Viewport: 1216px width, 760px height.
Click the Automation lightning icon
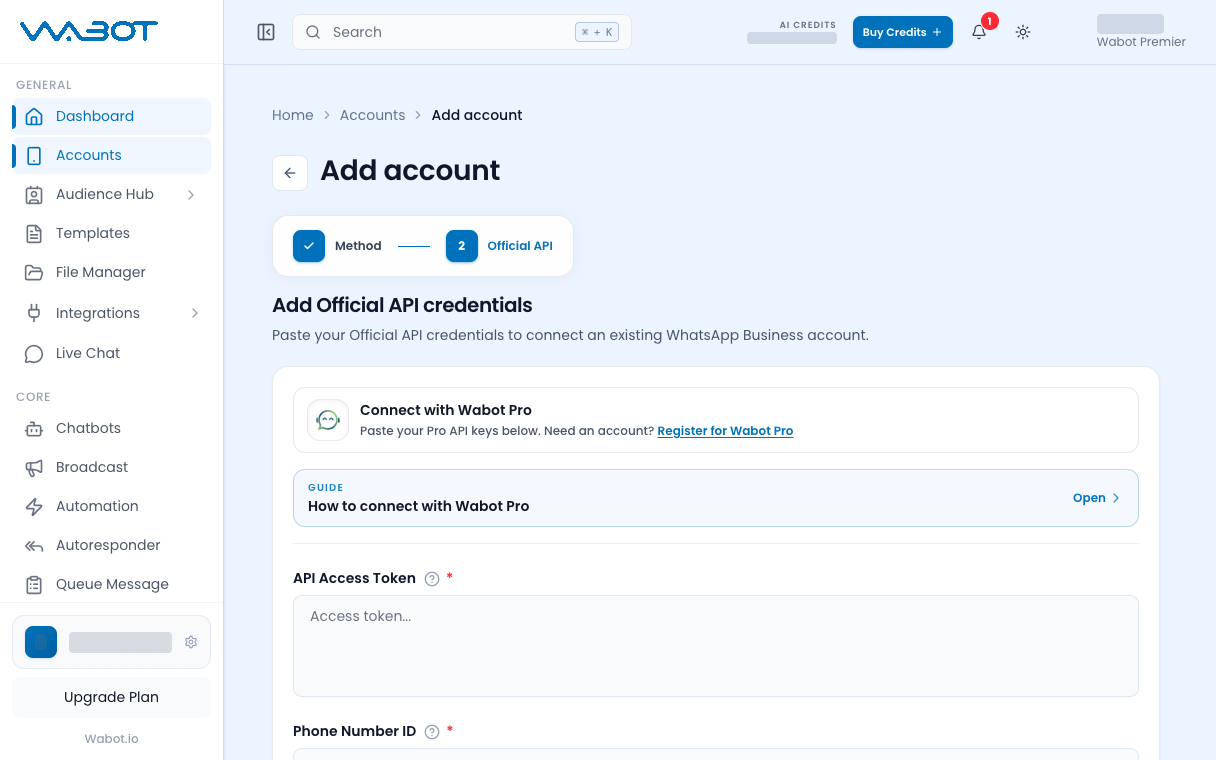[34, 506]
